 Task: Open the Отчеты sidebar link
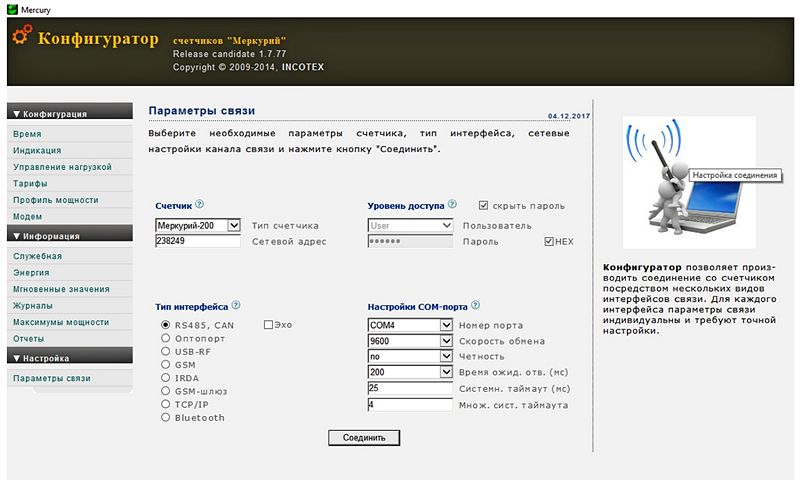click(70, 339)
